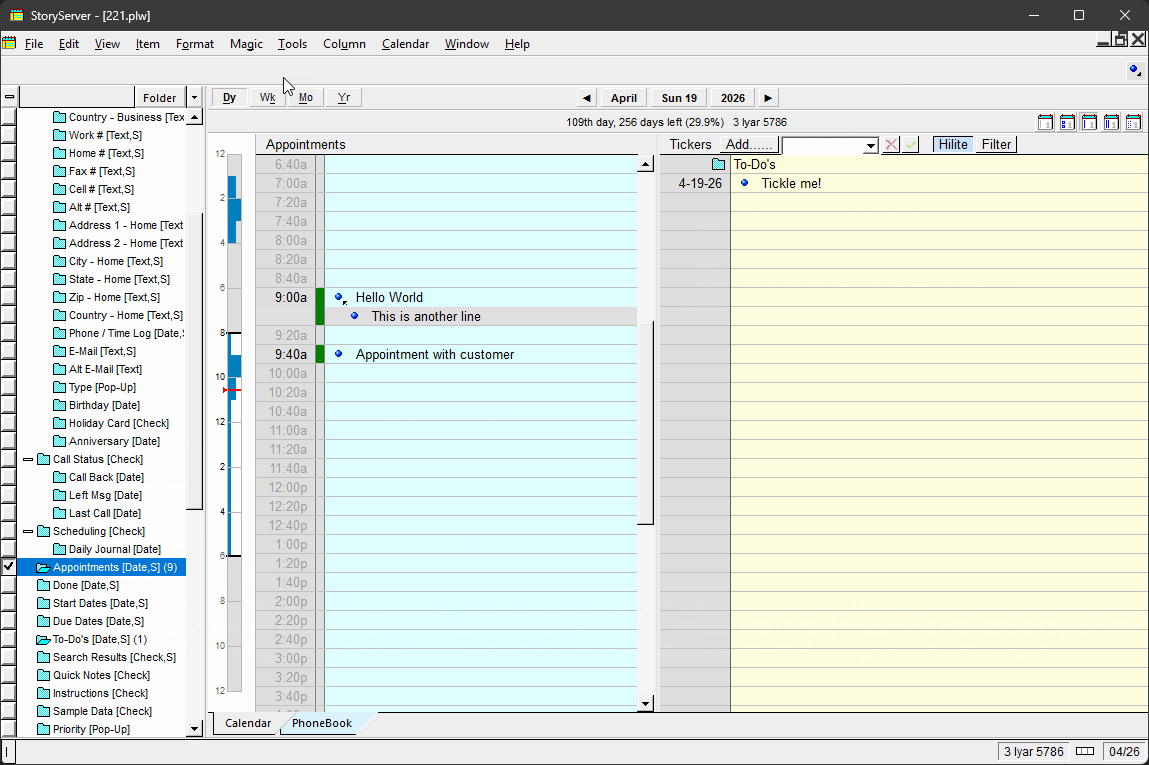The height and width of the screenshot is (765, 1149).
Task: Click the blue bullet style icon in toolbar
Action: point(1134,70)
